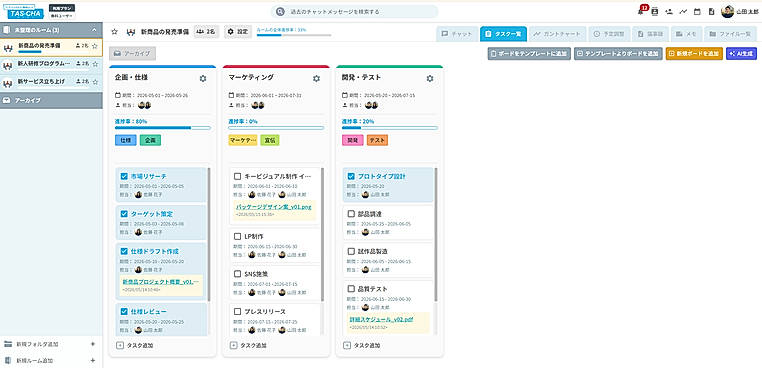Open 新人研修プログラム room in sidebar
Viewport: 762px width, 368px height.
click(x=51, y=64)
